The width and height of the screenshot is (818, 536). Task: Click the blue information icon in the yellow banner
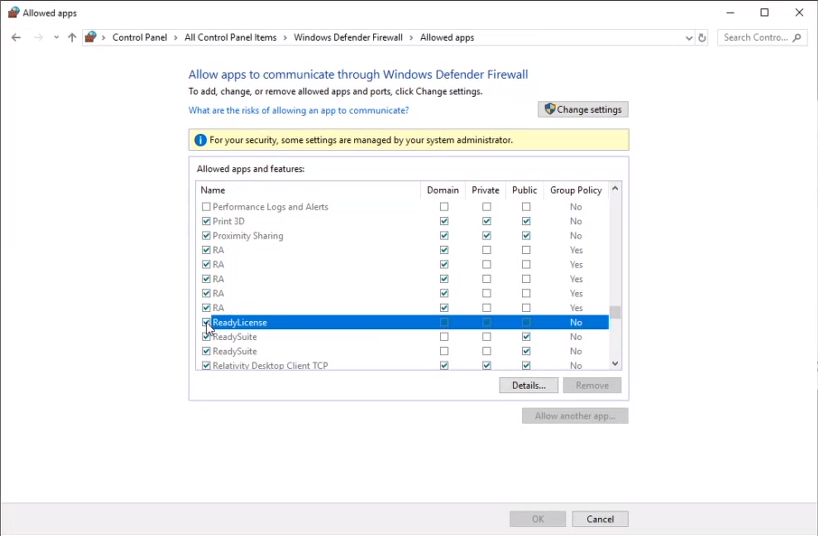pos(200,140)
